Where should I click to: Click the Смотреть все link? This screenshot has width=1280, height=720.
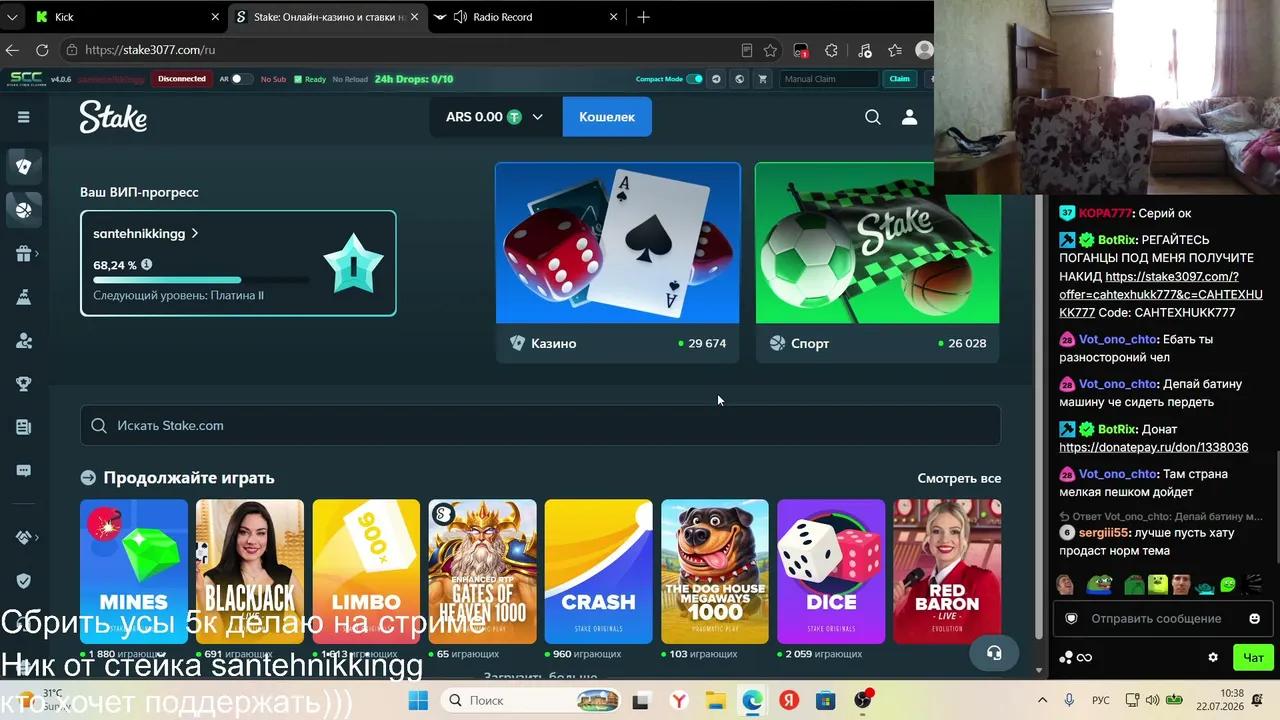[x=959, y=478]
